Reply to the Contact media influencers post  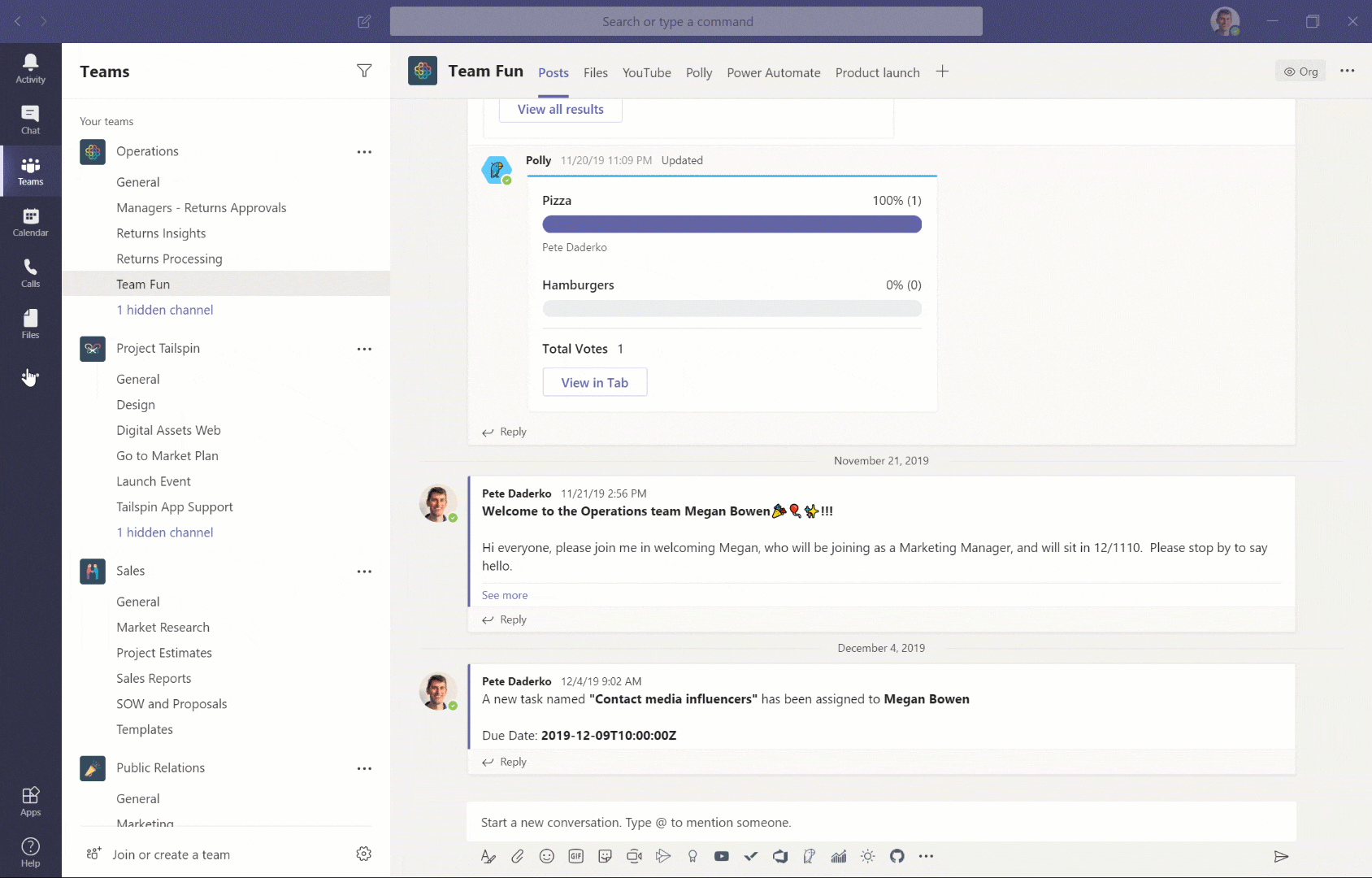[x=504, y=762]
